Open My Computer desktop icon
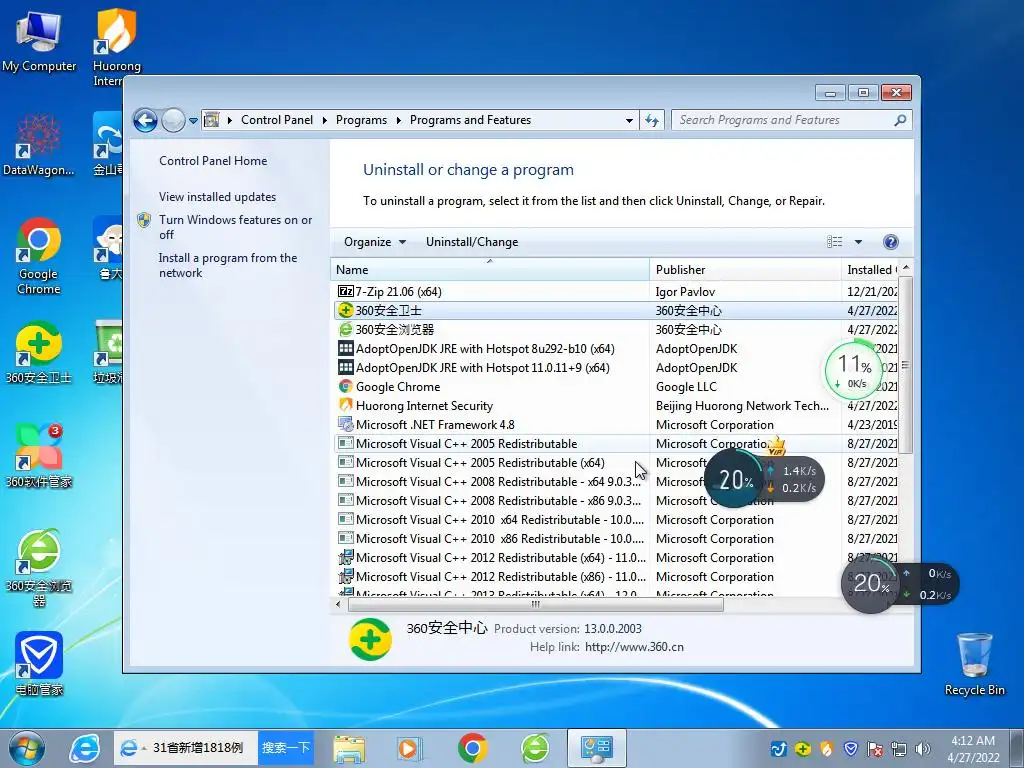The image size is (1024, 768). (x=39, y=41)
